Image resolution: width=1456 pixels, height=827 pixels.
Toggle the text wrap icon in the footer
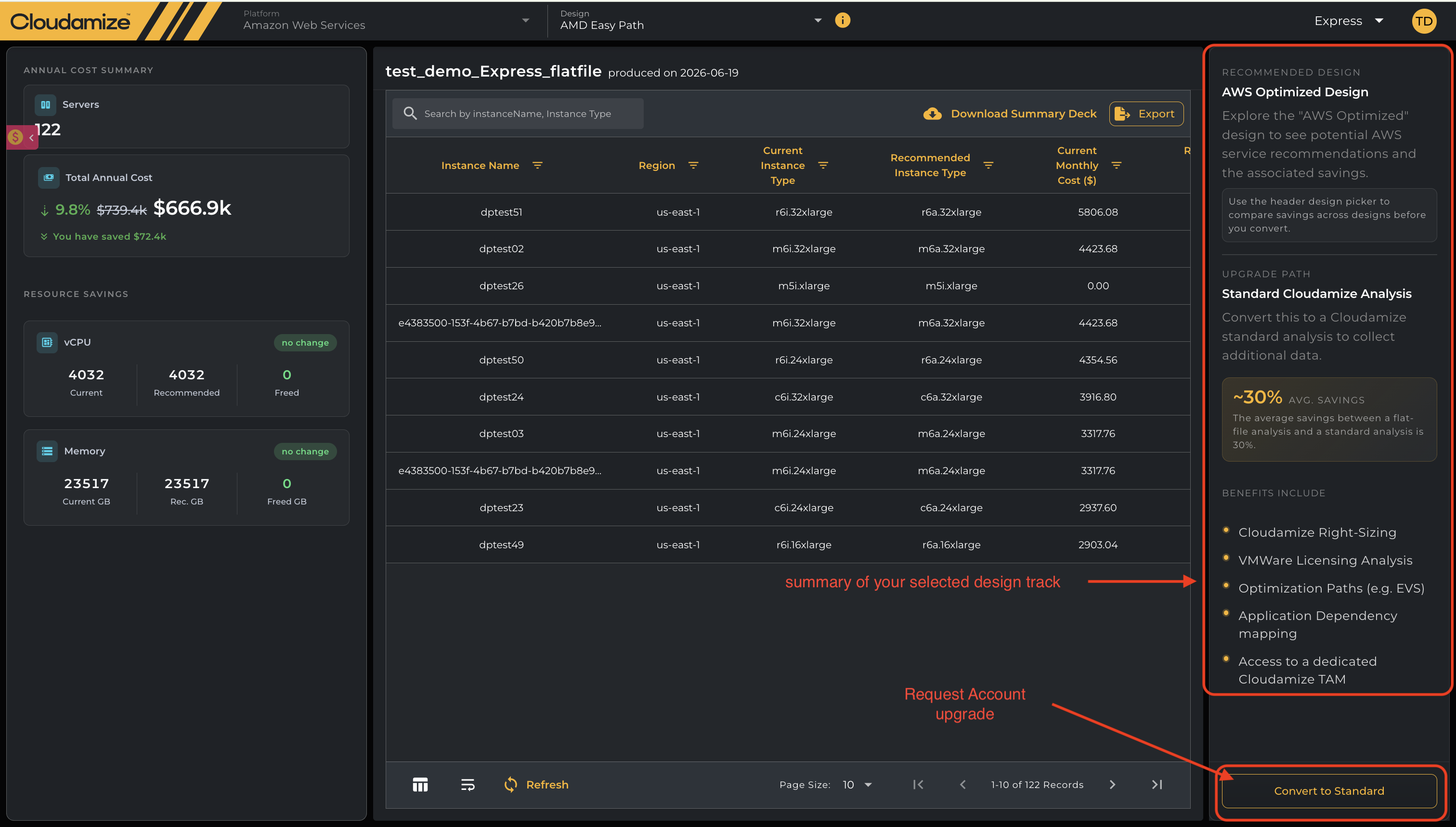point(468,785)
